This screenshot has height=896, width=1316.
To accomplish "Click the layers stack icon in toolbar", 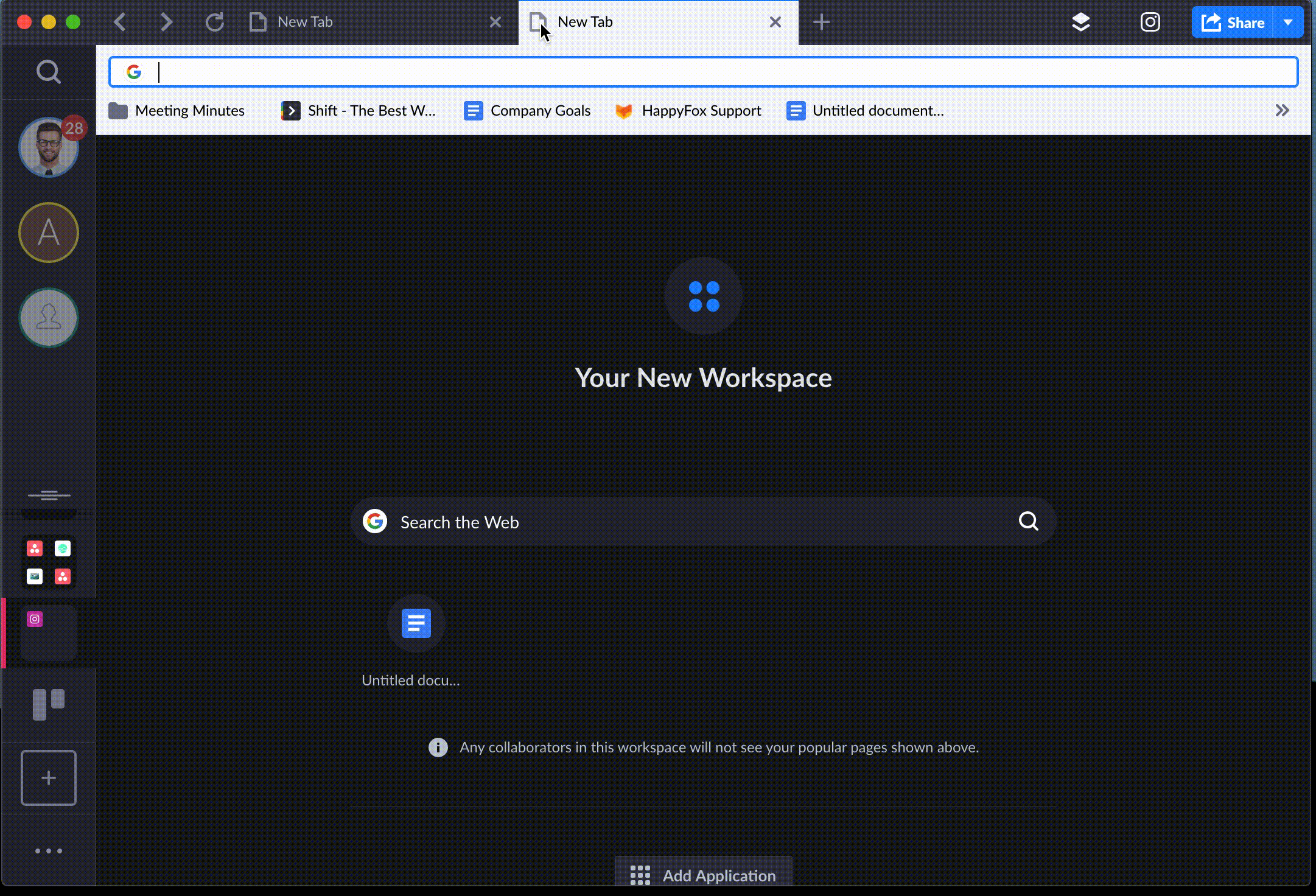I will coord(1080,23).
